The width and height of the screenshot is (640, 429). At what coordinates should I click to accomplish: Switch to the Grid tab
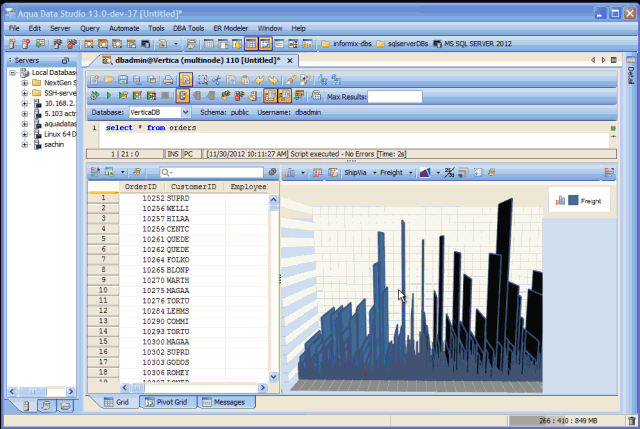[x=118, y=402]
